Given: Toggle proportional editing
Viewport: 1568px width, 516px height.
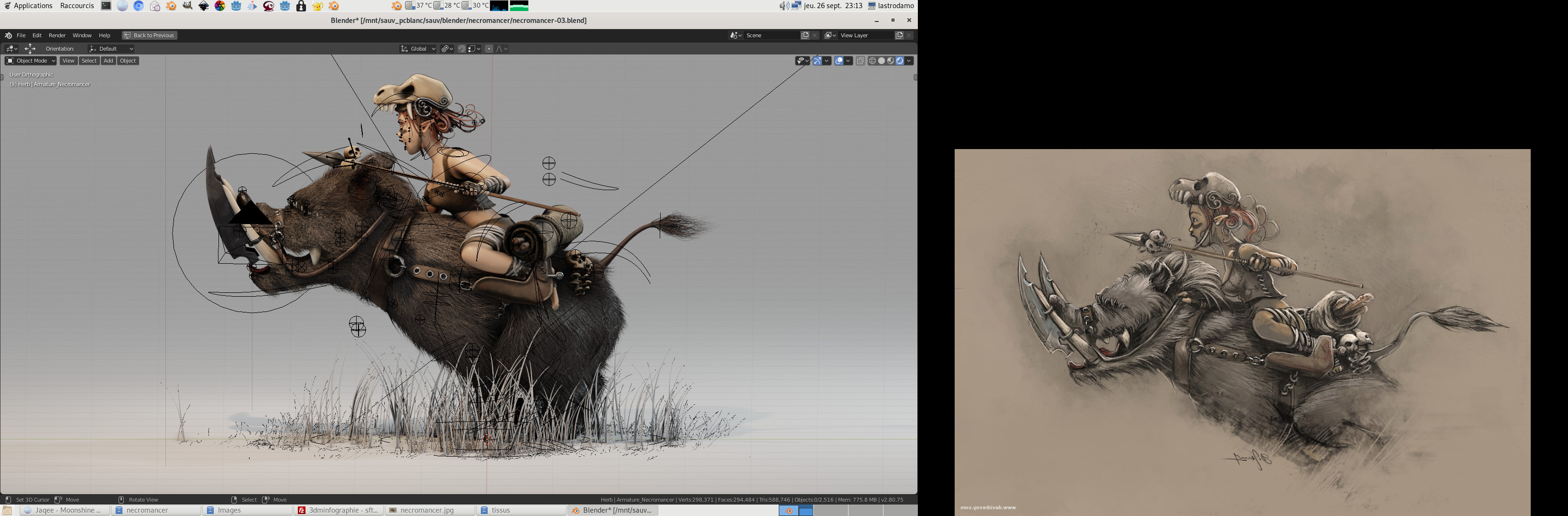Looking at the screenshot, I should [489, 49].
